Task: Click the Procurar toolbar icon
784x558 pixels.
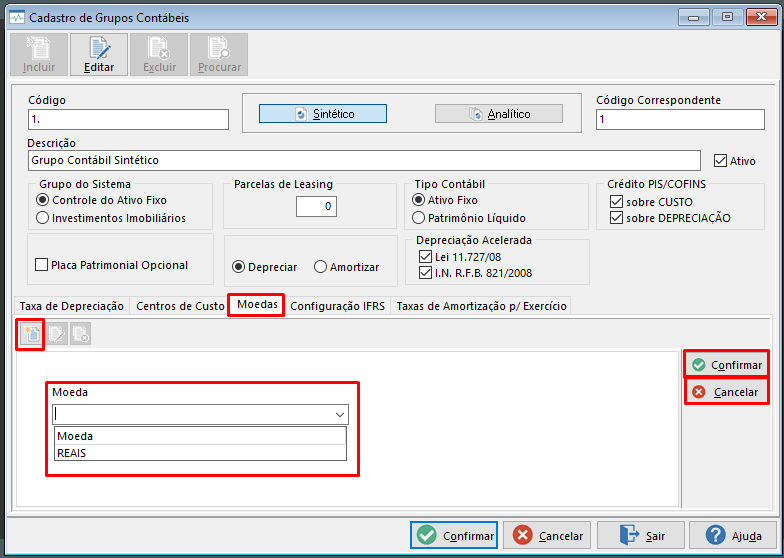Action: 219,54
